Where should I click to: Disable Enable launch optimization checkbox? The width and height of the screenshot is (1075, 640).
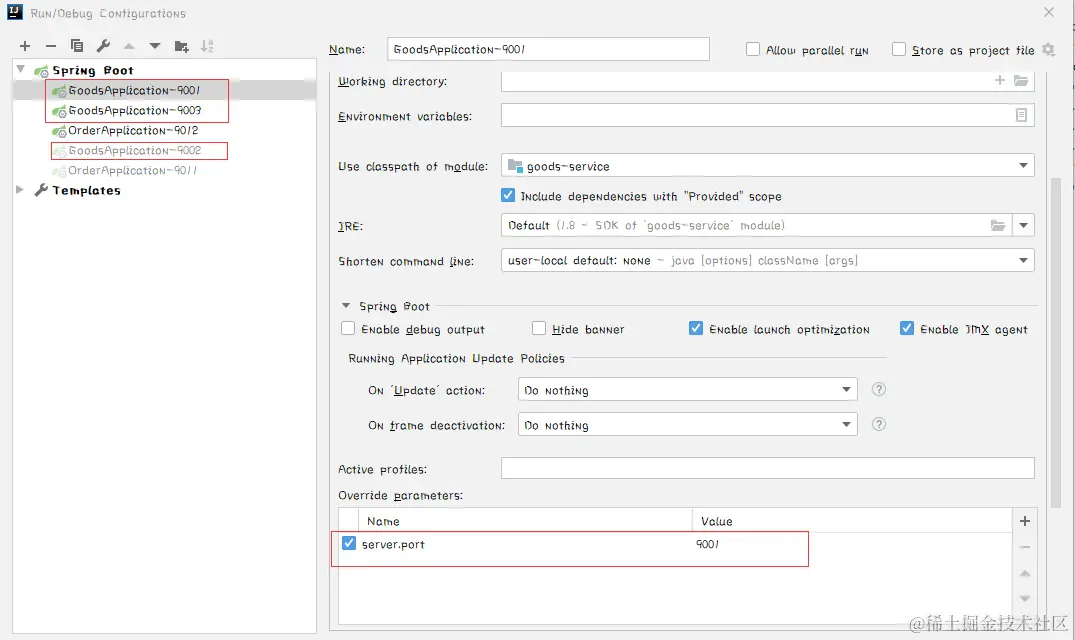point(696,328)
